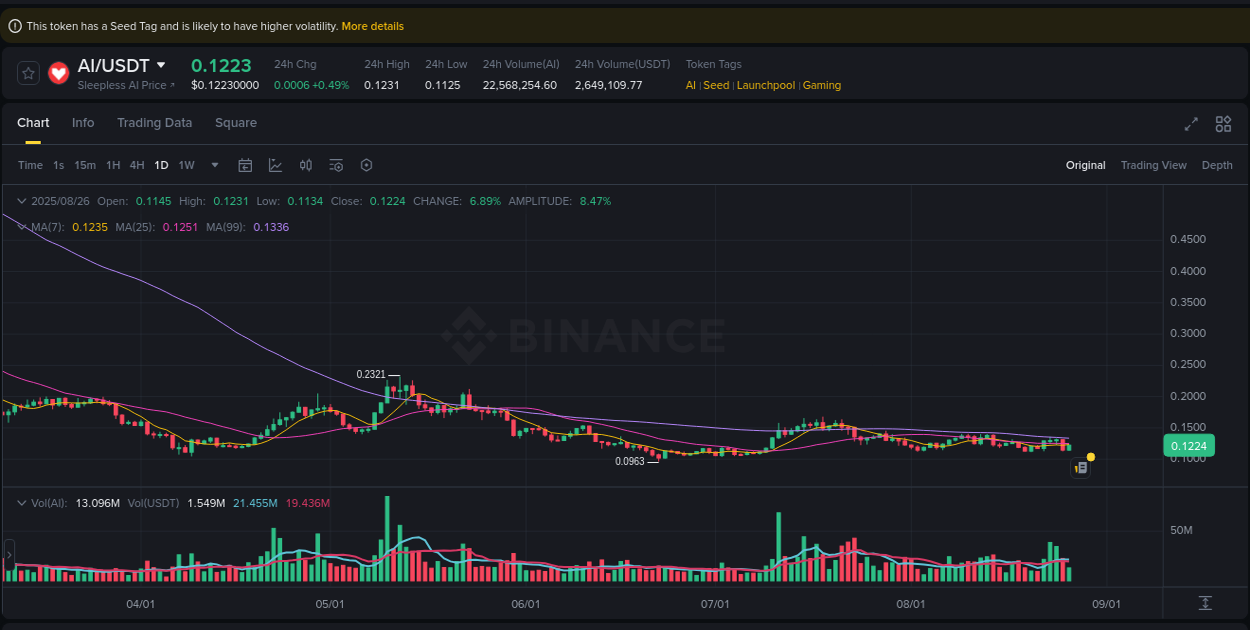
Task: Open the multi-chart grid layout icon
Action: pos(1223,124)
